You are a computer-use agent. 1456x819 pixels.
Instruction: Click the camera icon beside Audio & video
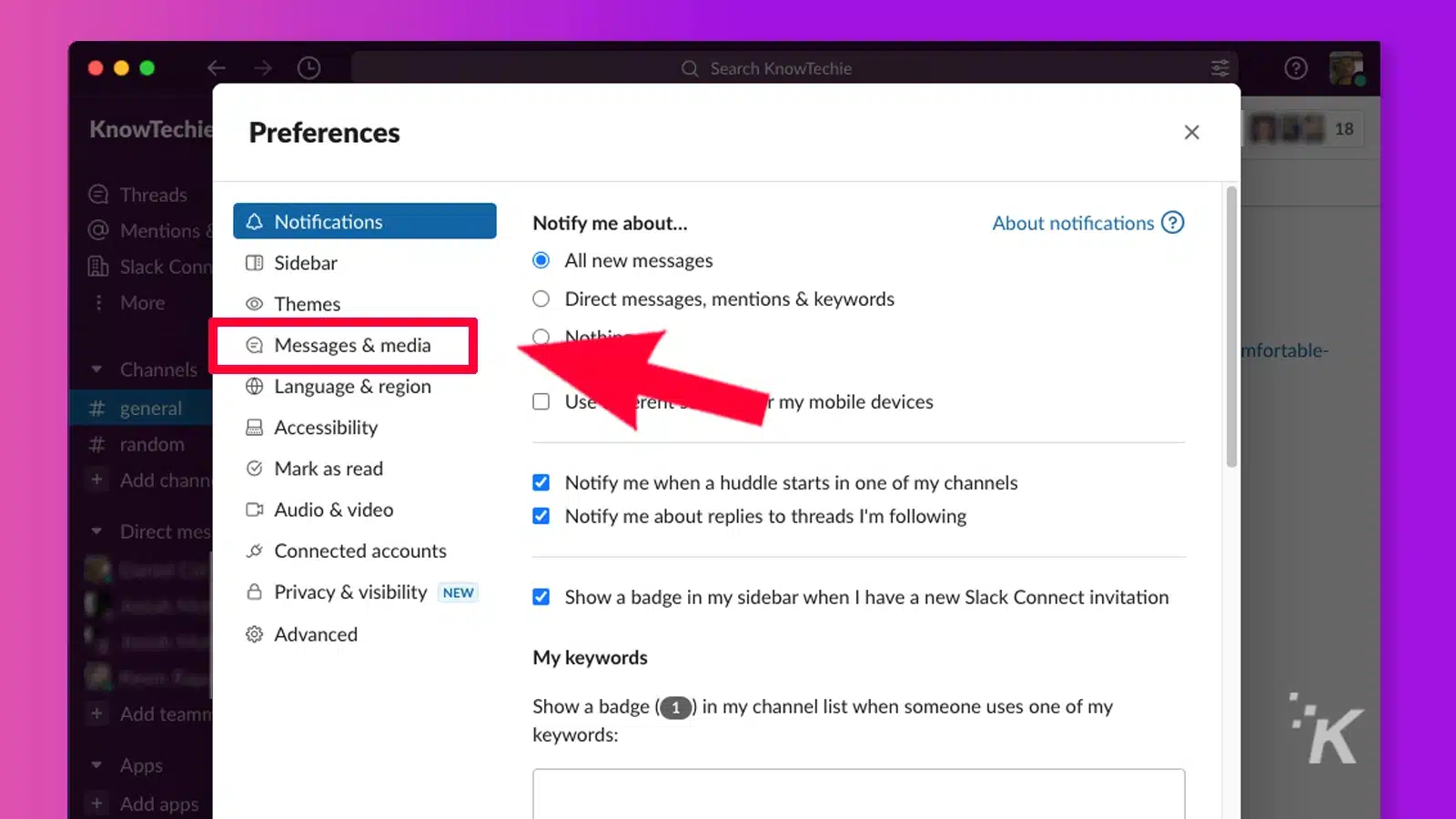(x=255, y=510)
